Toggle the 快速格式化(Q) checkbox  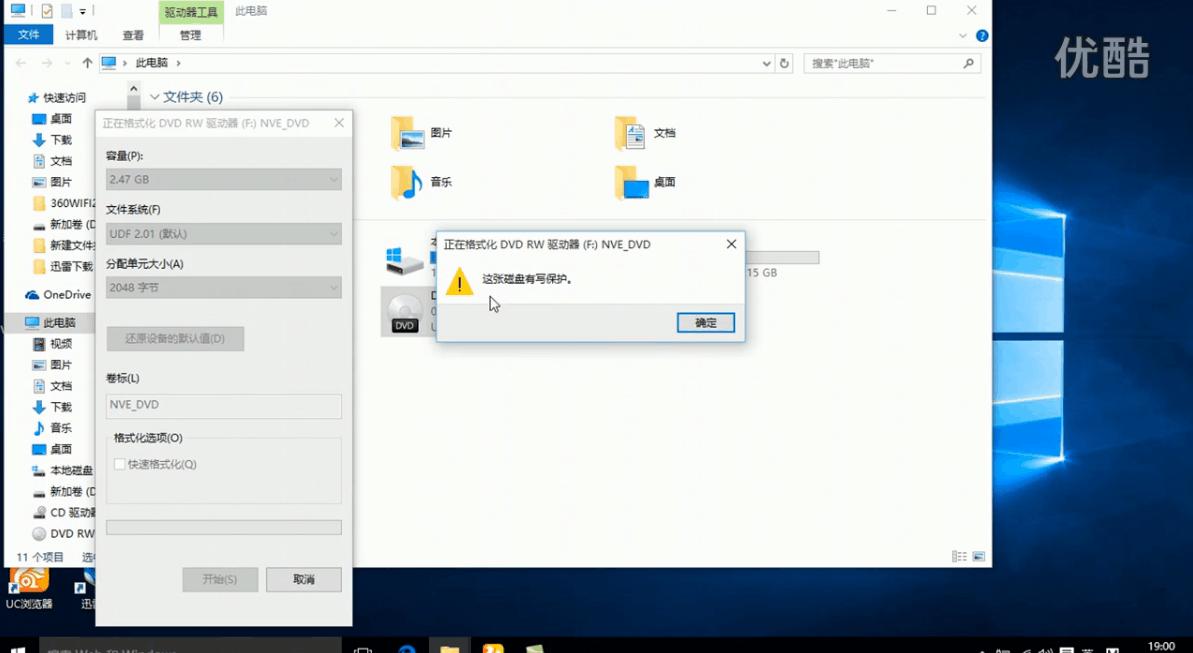pyautogui.click(x=119, y=464)
